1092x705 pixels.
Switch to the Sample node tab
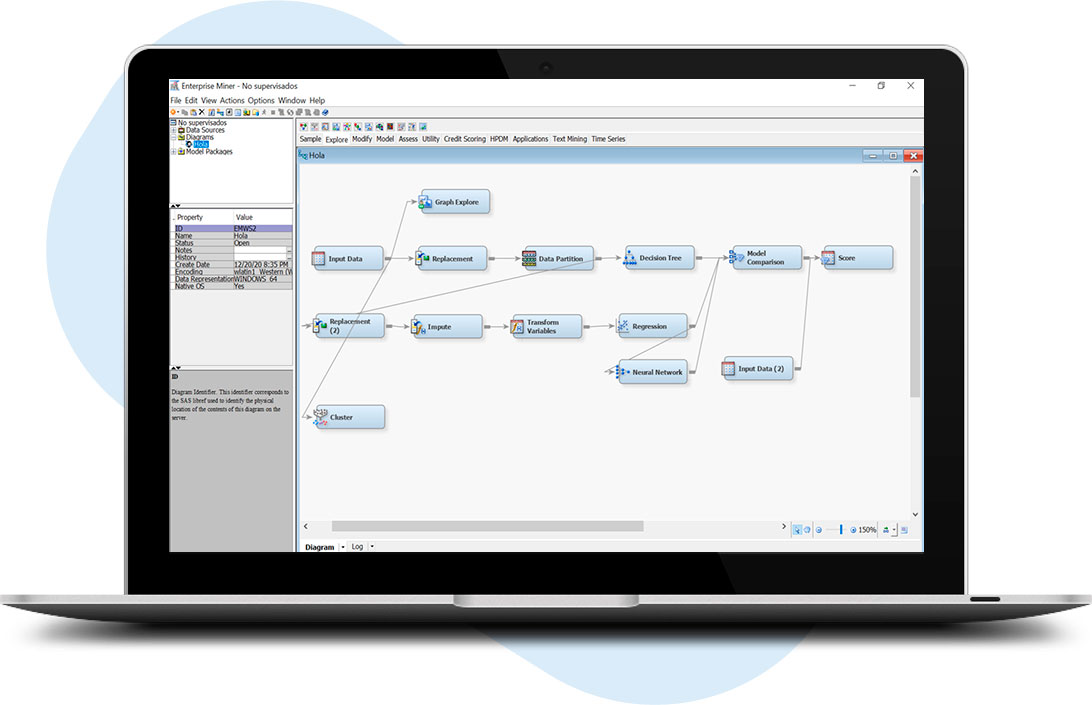click(311, 139)
